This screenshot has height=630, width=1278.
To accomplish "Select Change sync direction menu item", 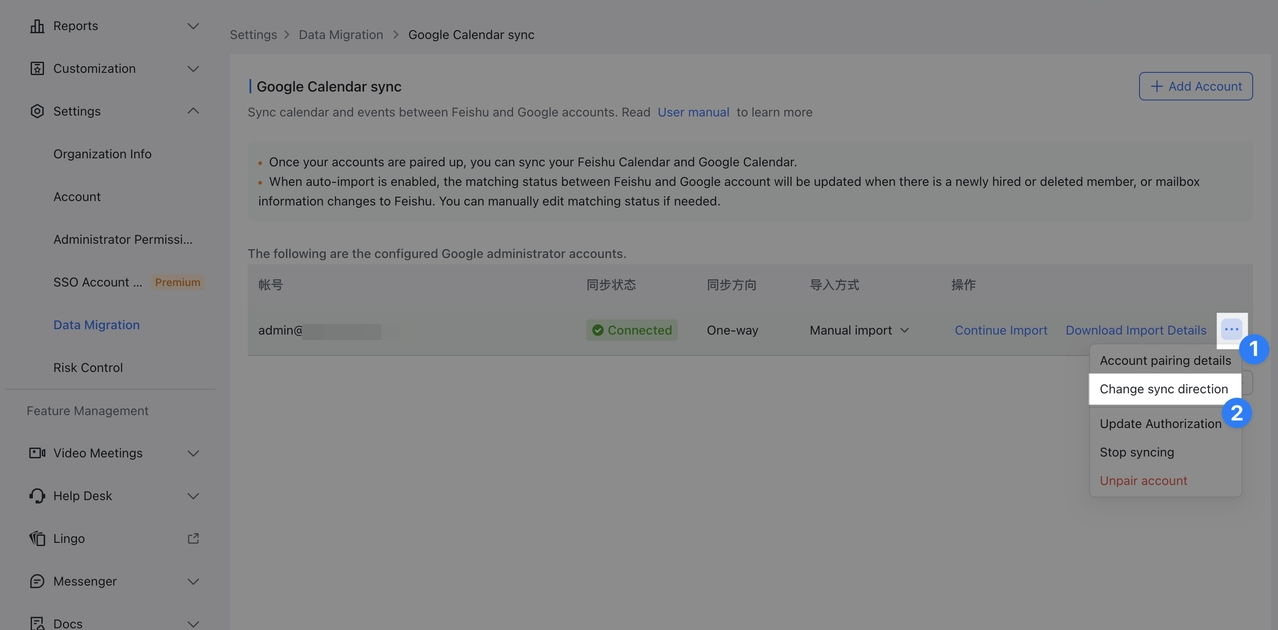I will (1163, 389).
